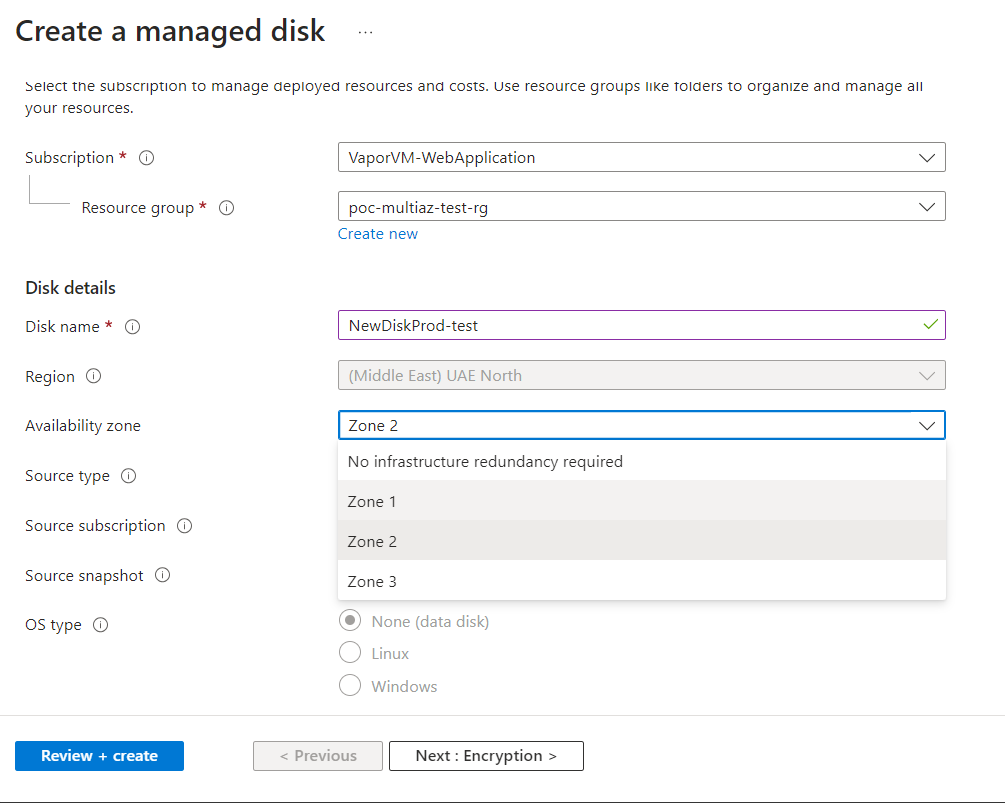Click the info icon beside OS type
Viewport: 1005px width, 803px height.
(99, 624)
